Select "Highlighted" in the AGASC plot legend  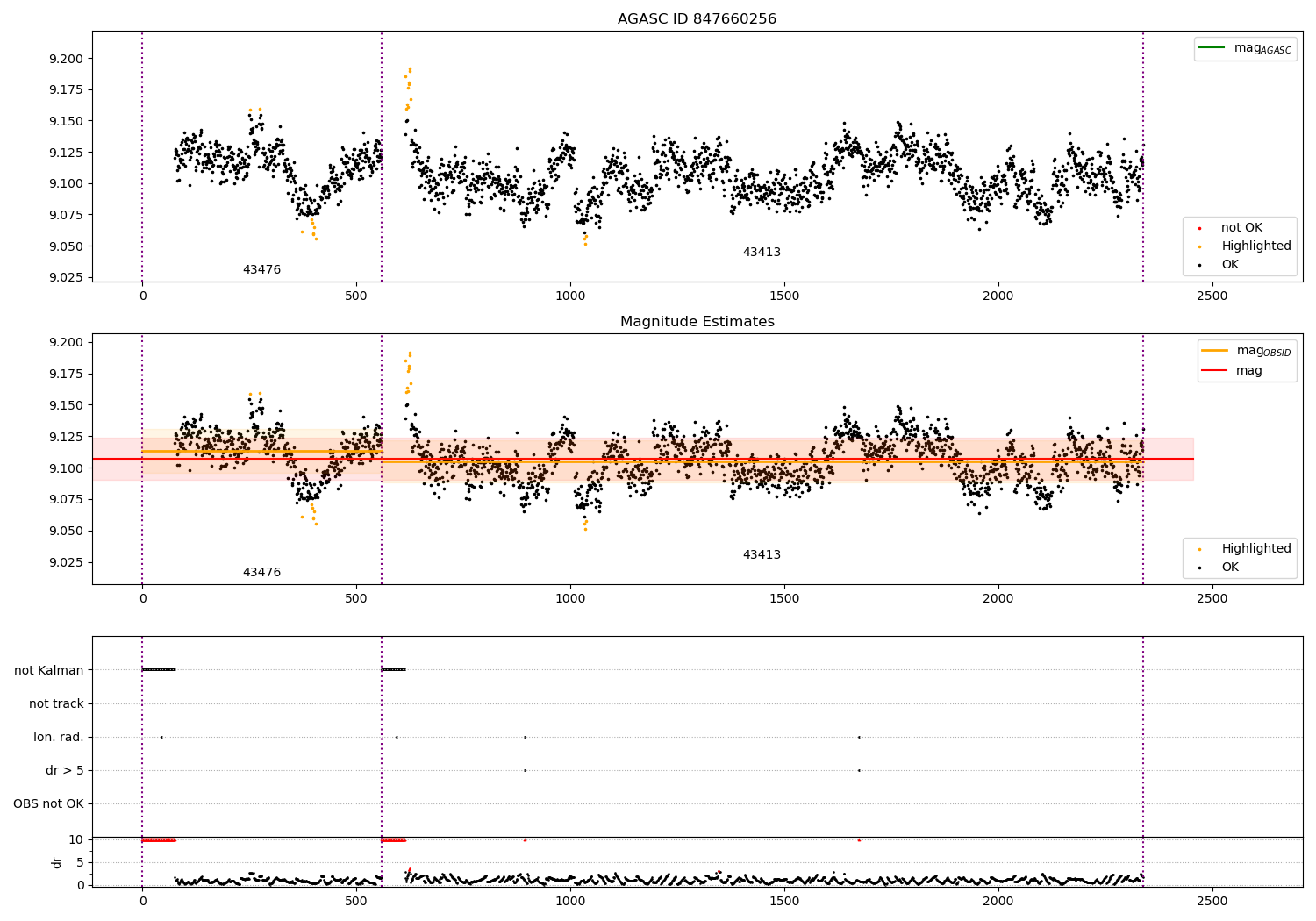click(x=1256, y=246)
